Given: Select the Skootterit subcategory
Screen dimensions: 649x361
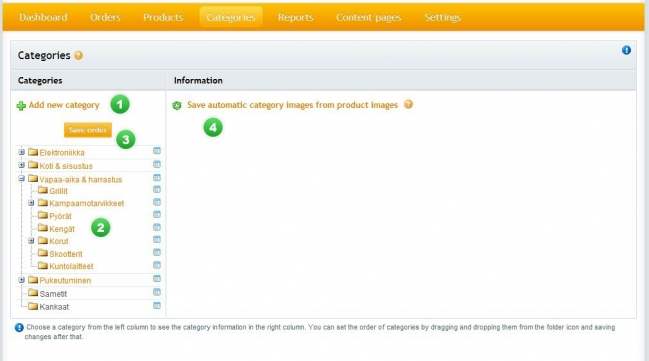Looking at the screenshot, I should [x=66, y=254].
